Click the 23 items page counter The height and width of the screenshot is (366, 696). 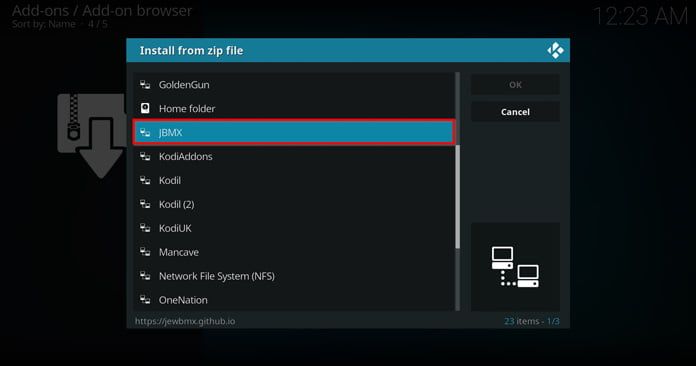532,321
